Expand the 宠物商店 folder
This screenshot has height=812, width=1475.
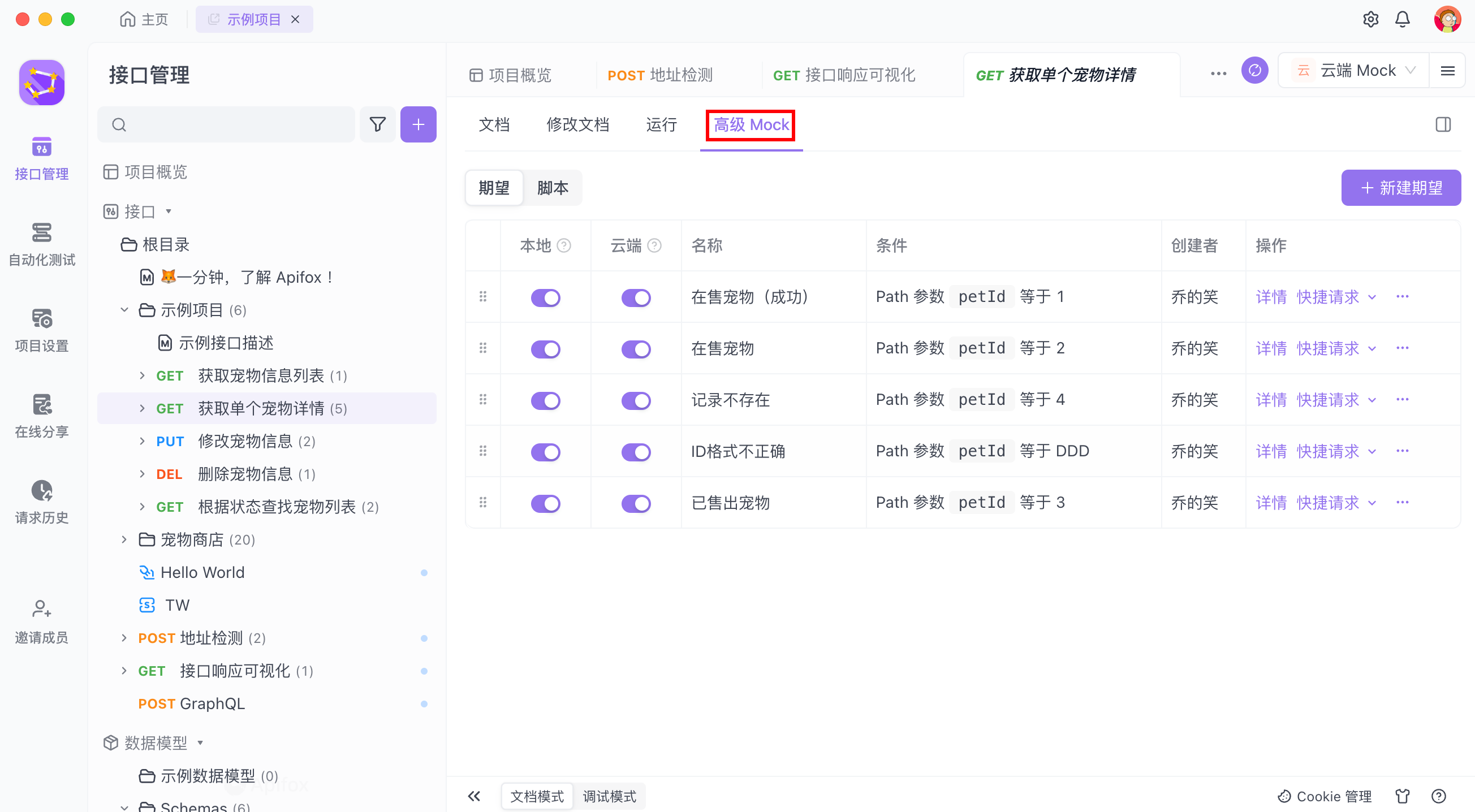point(124,539)
